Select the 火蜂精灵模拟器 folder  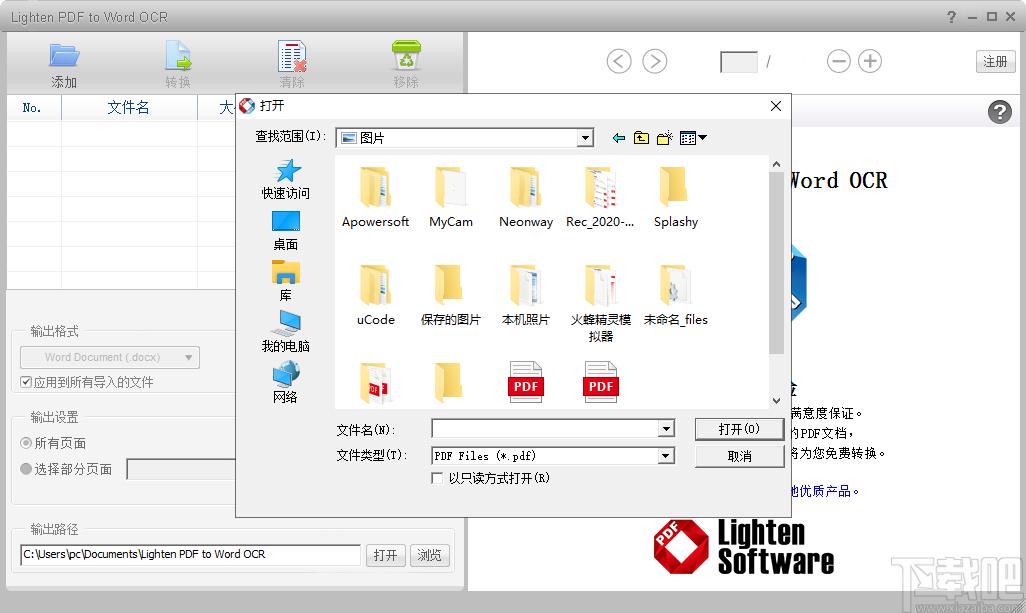pos(601,303)
